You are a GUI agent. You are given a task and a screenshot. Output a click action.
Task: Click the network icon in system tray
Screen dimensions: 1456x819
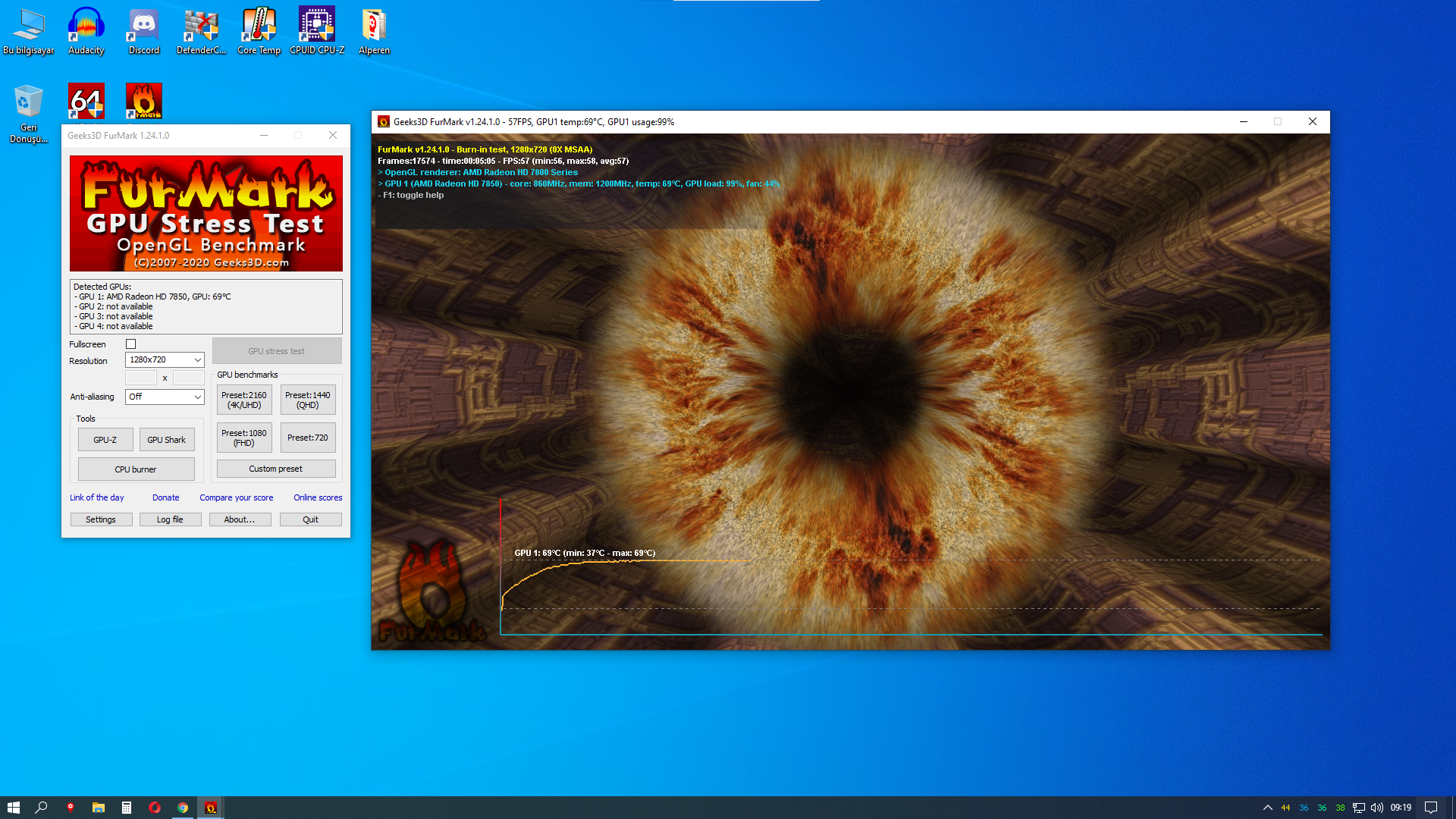pos(1359,808)
